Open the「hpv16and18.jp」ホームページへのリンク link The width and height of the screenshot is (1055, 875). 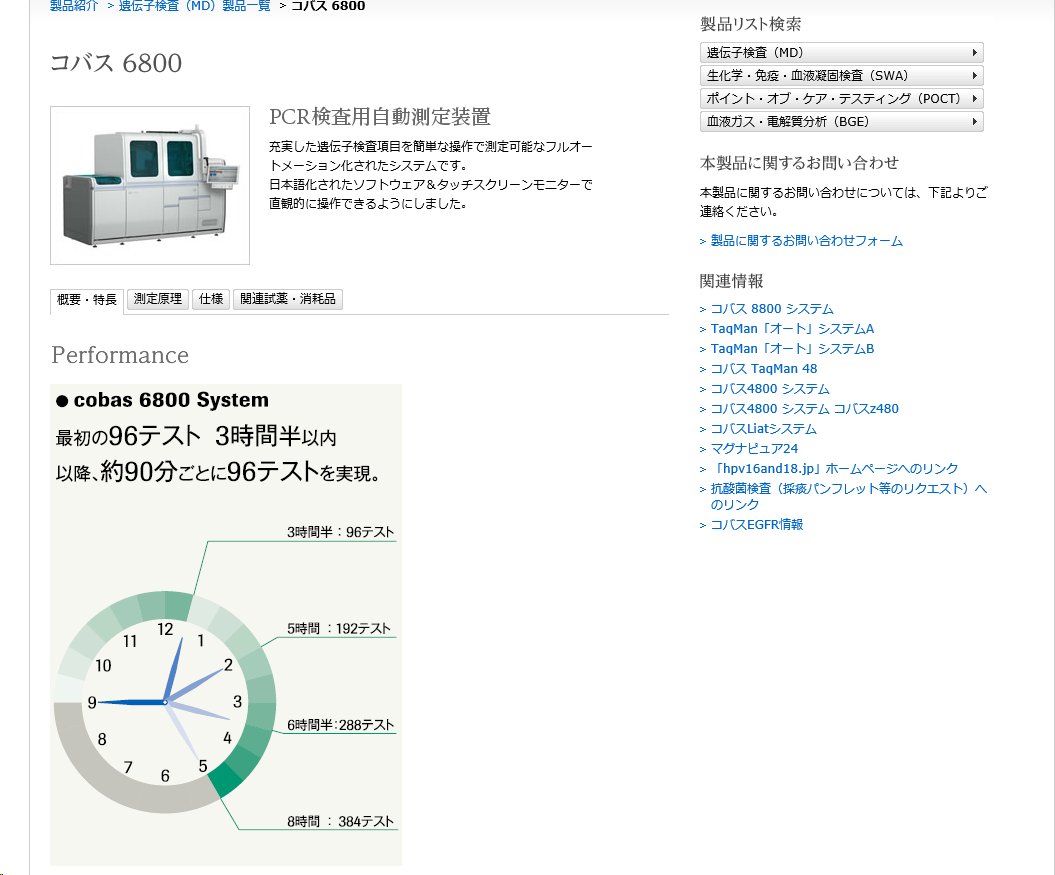[834, 468]
